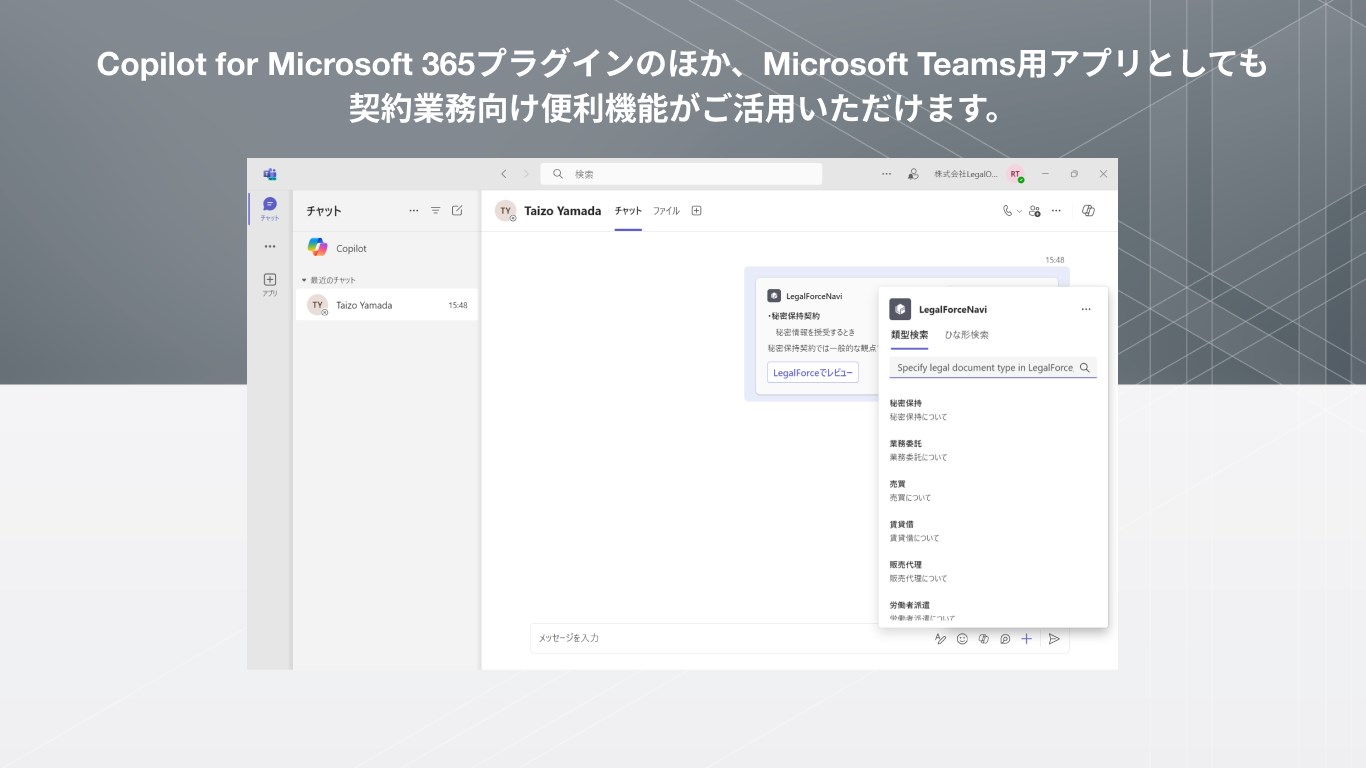1366x768 pixels.
Task: Click the more apps ellipsis in left rail
Action: (269, 246)
